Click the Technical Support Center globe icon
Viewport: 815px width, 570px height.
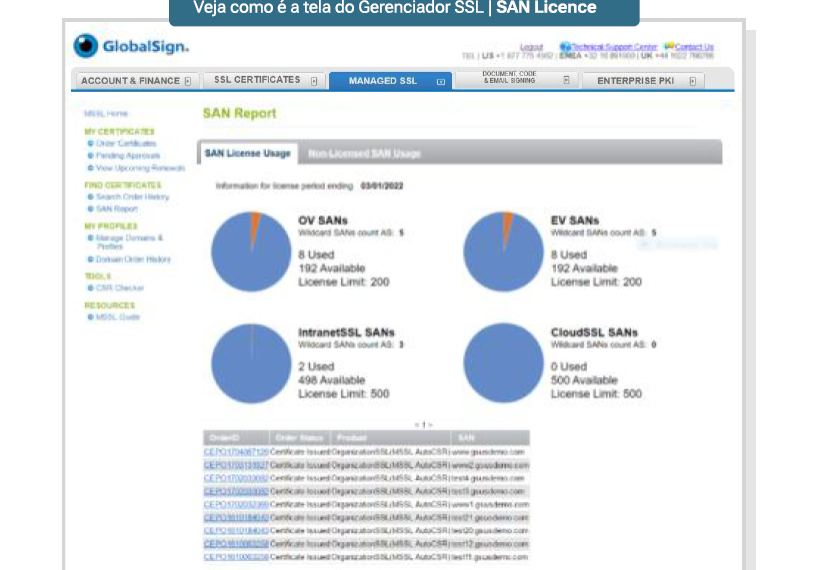[x=565, y=47]
